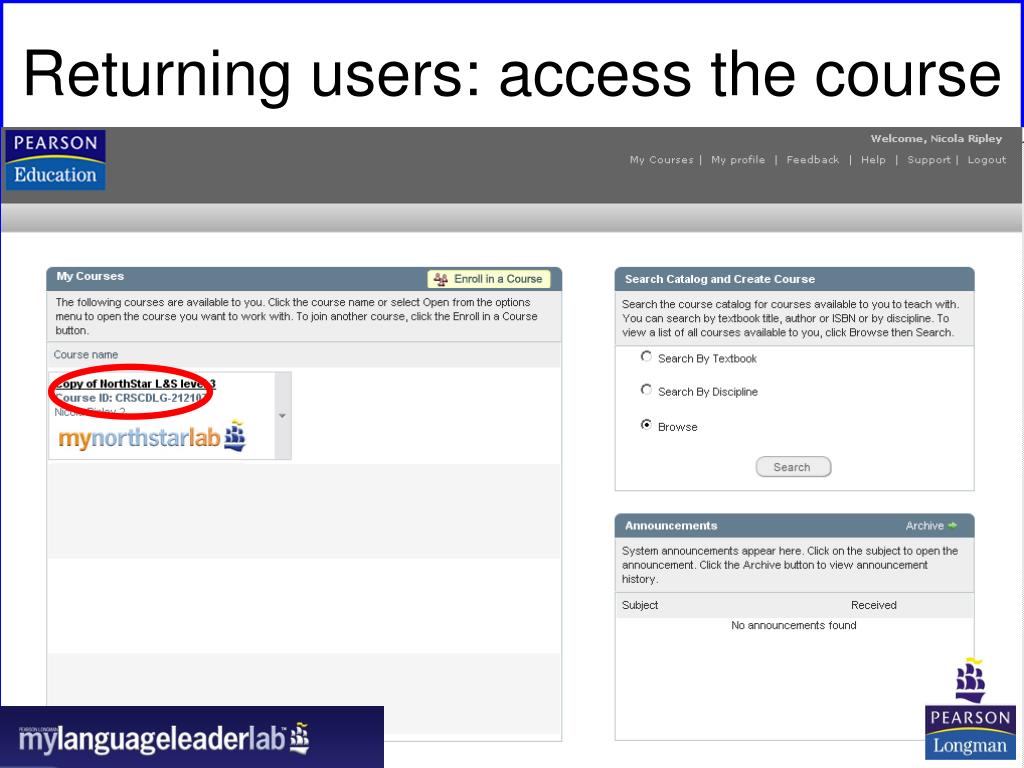This screenshot has height=768, width=1024.
Task: Click the mylanguageleaderlab banner logo
Action: (164, 738)
